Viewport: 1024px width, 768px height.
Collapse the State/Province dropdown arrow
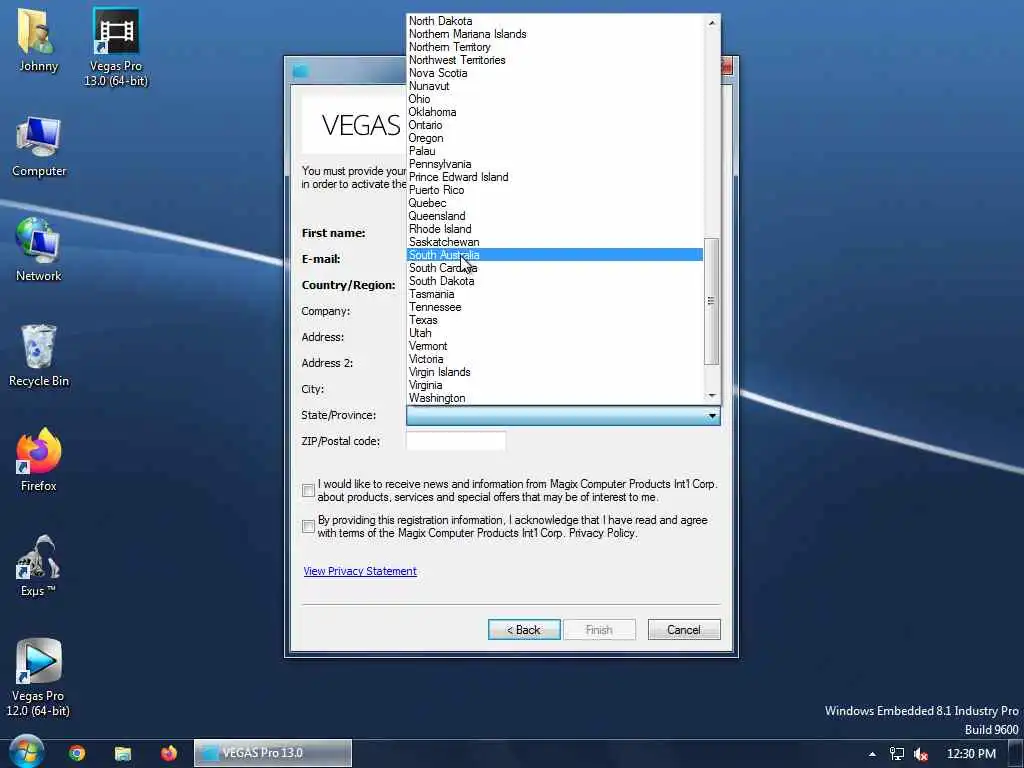coord(712,415)
